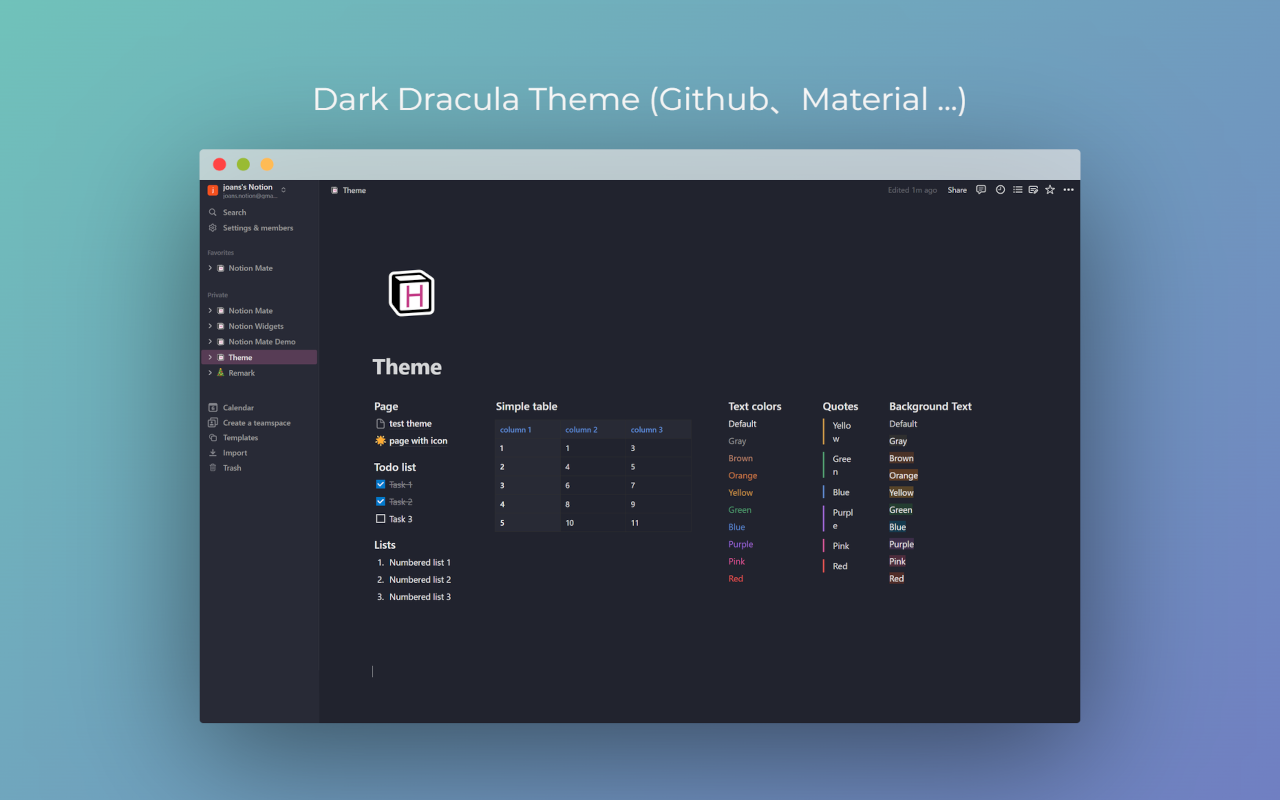Click Purple text under Text colors
This screenshot has height=800, width=1280.
coord(741,545)
